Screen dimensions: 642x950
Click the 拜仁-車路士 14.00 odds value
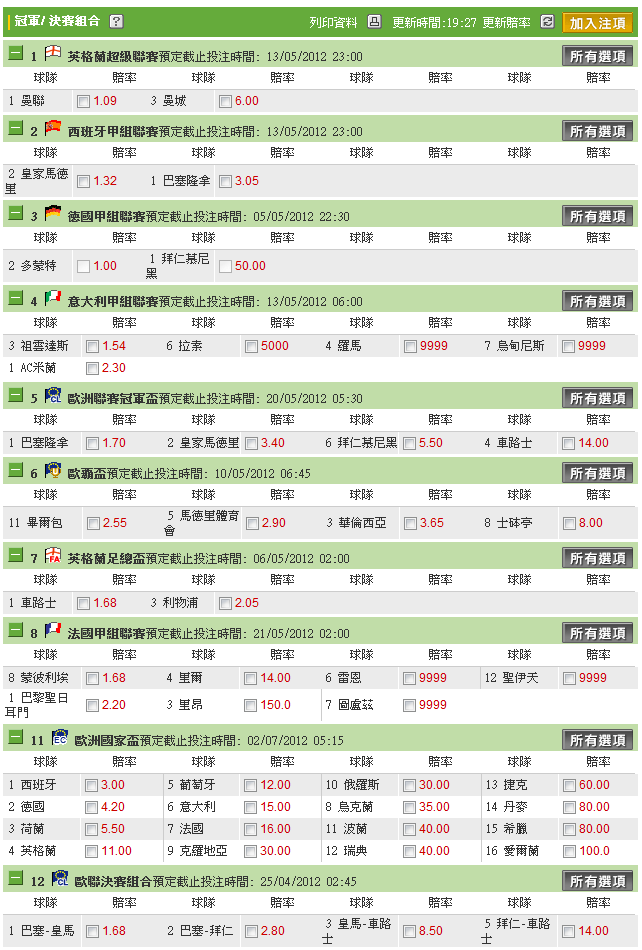594,931
